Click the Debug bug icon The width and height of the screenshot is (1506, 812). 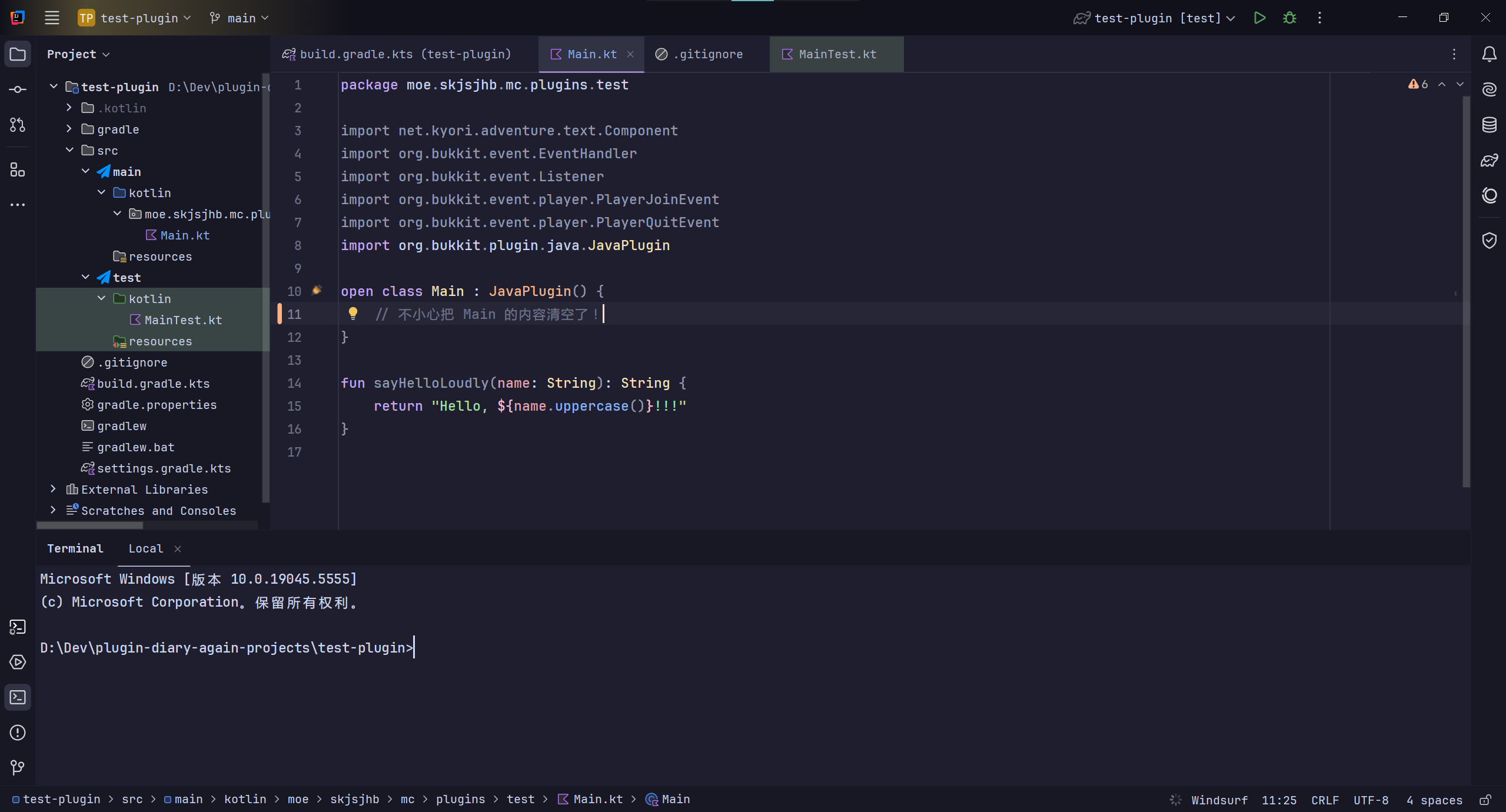pyautogui.click(x=1289, y=18)
